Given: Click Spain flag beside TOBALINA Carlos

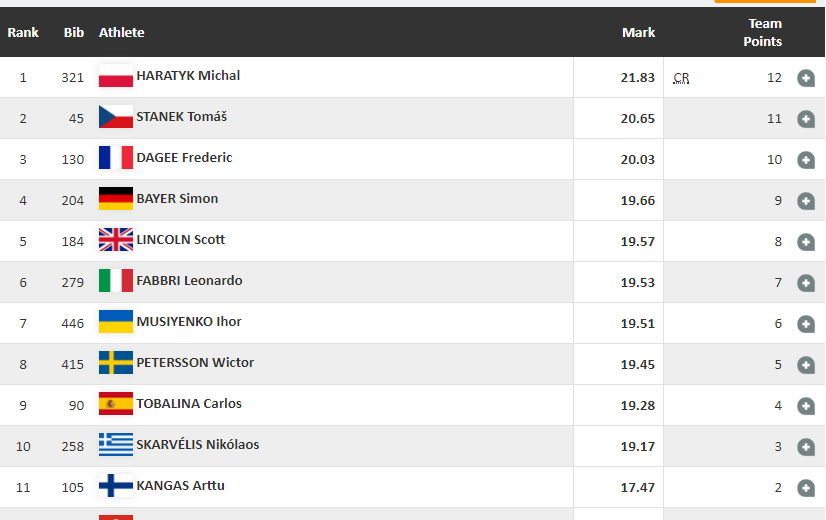Looking at the screenshot, I should tap(116, 405).
